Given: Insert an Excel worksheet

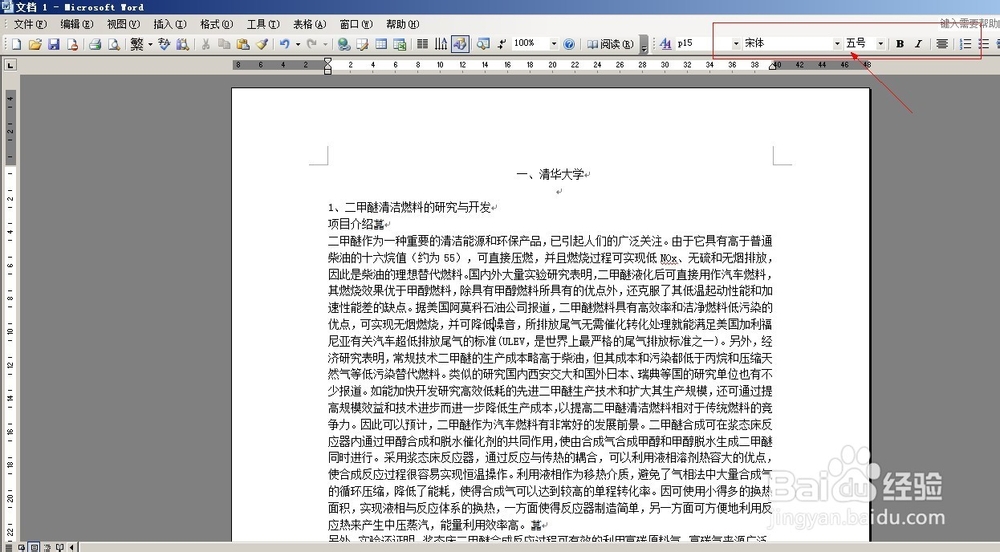Looking at the screenshot, I should [400, 44].
